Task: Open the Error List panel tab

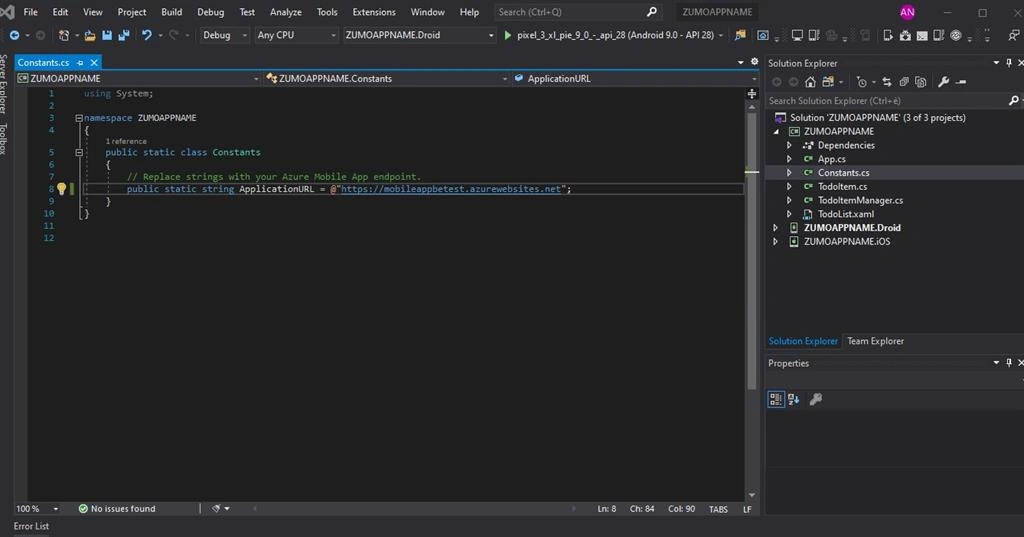Action: [x=31, y=526]
